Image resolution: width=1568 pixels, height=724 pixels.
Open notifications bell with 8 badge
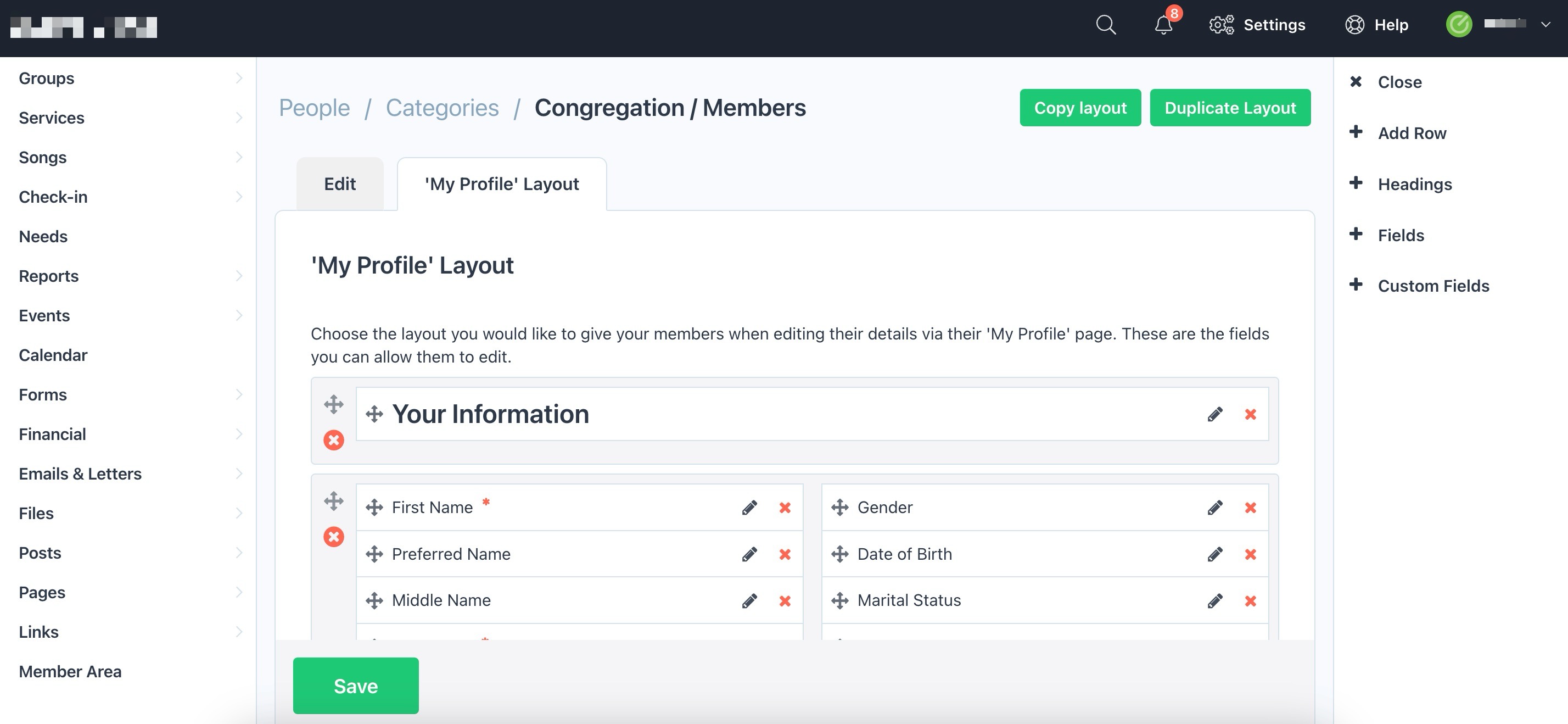pos(1163,25)
